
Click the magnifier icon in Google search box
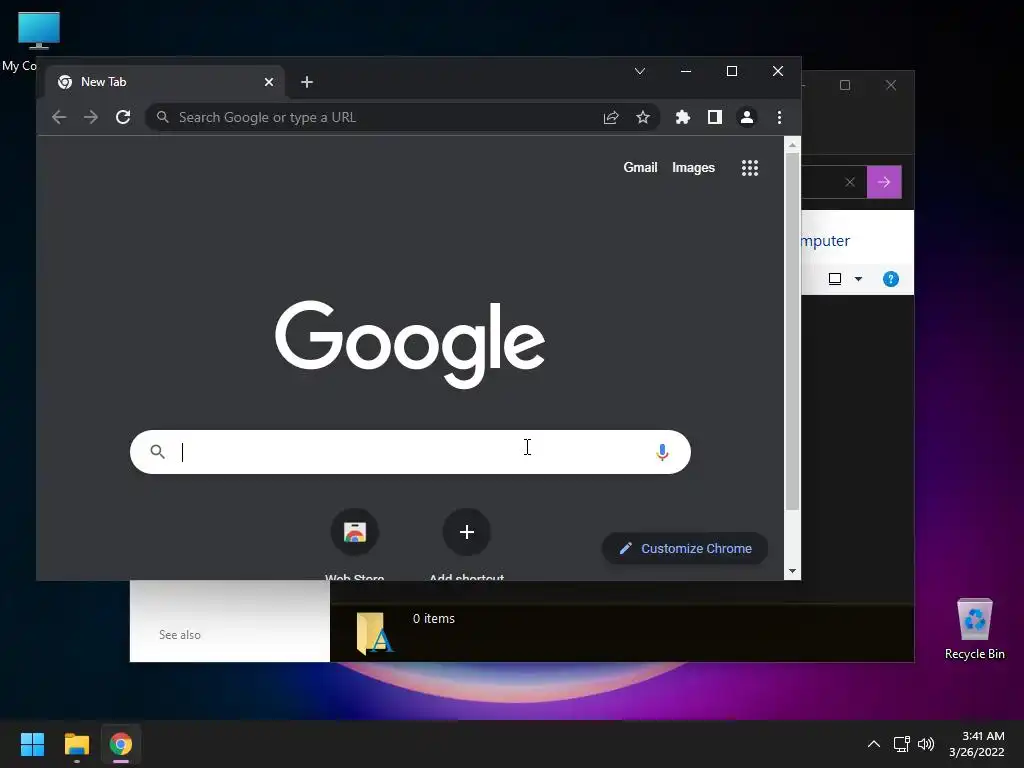coord(157,451)
